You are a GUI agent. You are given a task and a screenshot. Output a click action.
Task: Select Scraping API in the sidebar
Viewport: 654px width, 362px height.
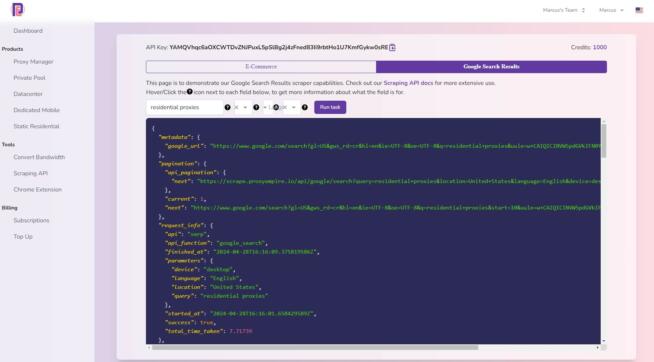[30, 173]
